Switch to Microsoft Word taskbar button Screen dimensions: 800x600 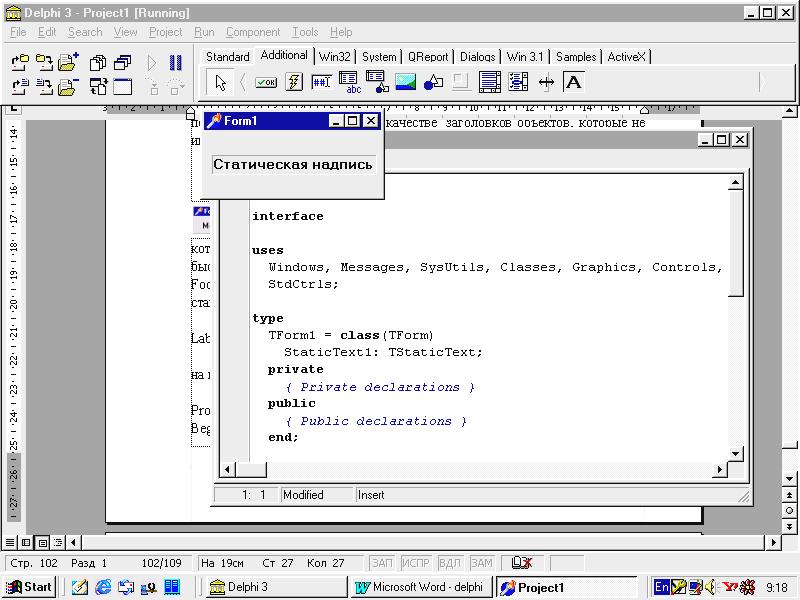point(421,587)
